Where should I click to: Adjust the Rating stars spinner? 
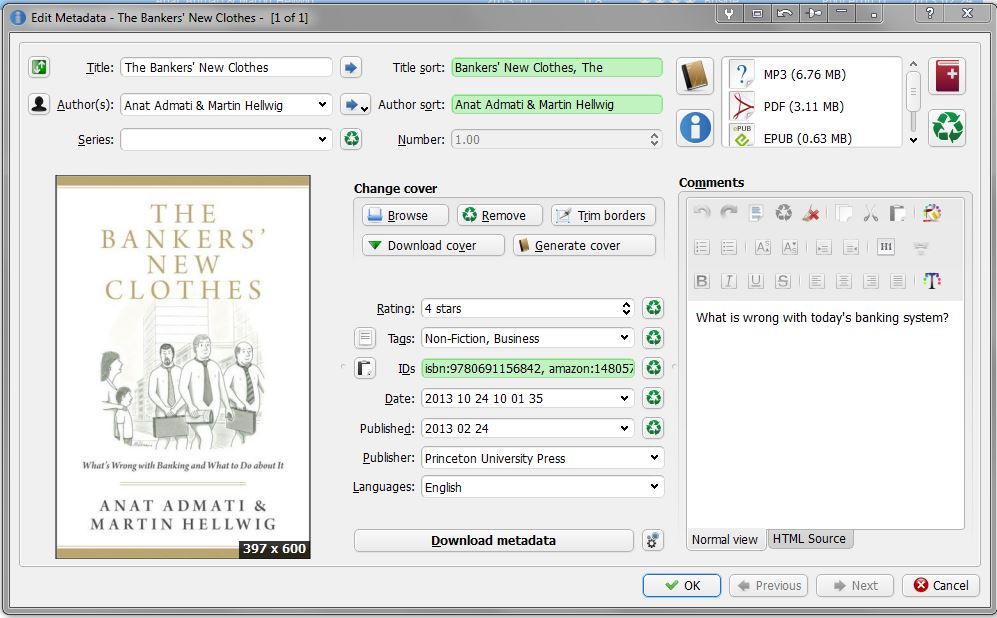626,308
